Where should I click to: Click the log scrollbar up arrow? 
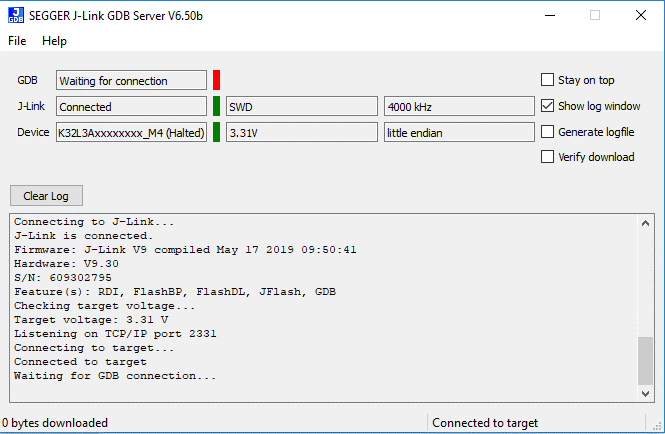pyautogui.click(x=645, y=223)
